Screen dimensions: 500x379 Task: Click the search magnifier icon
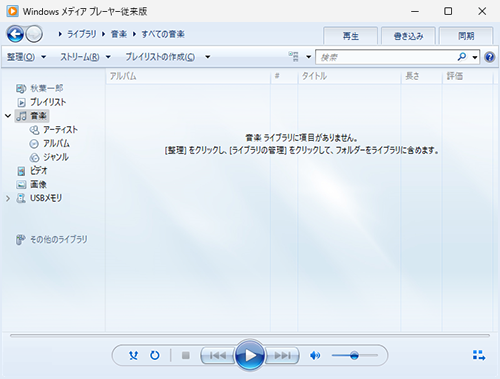pyautogui.click(x=462, y=57)
